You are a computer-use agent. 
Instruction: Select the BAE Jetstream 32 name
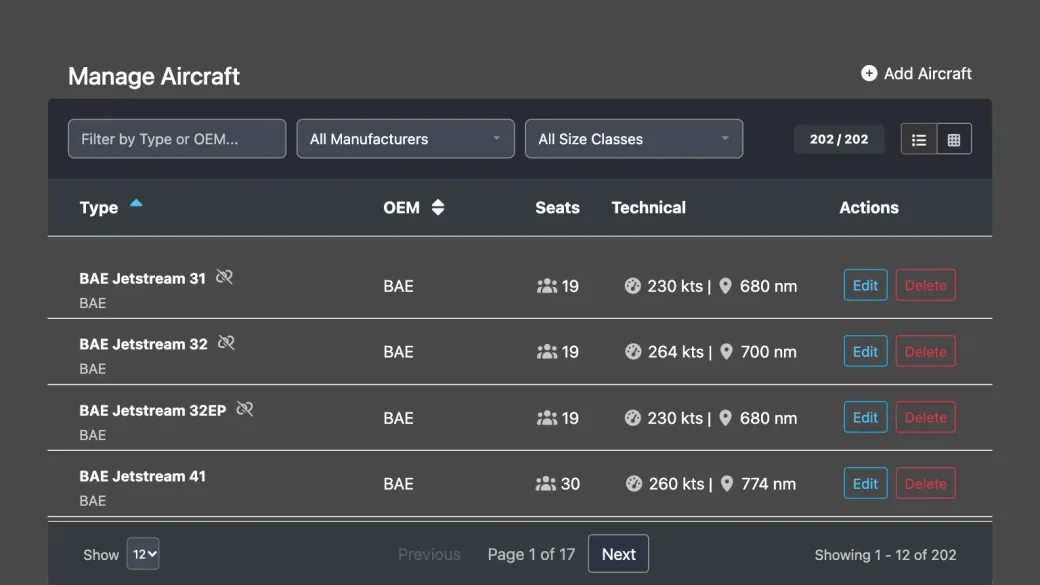[143, 344]
